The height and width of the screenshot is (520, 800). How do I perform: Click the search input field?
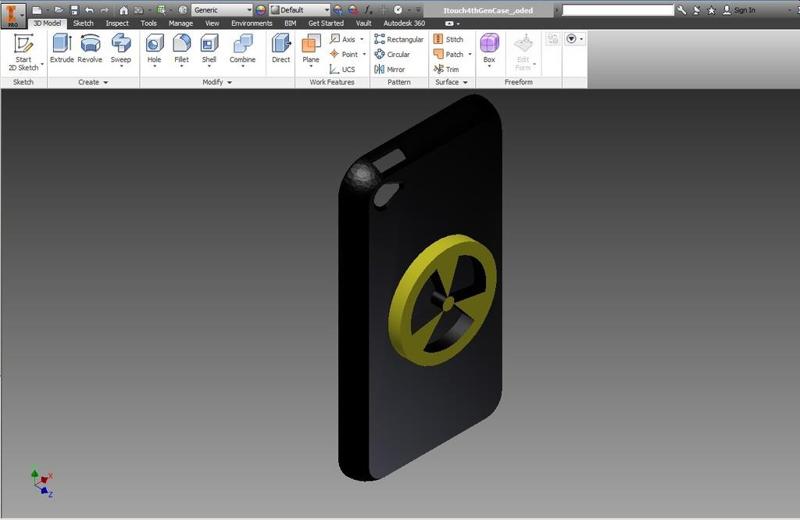[618, 10]
